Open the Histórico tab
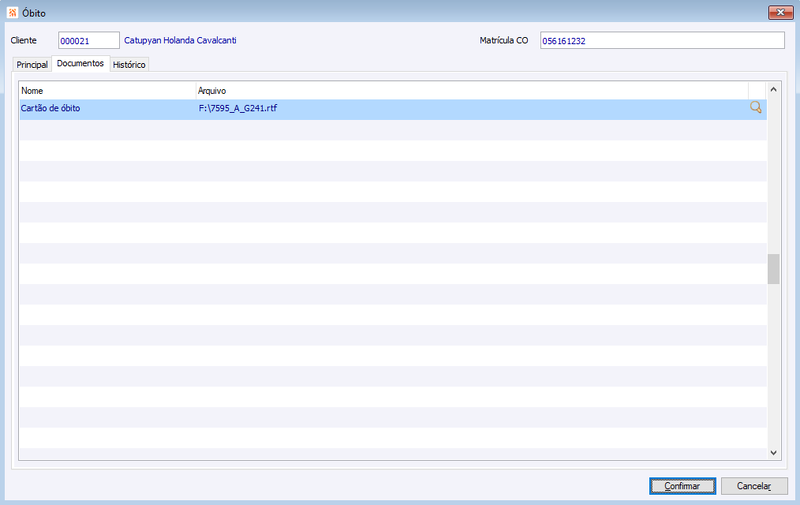This screenshot has height=505, width=800. pyautogui.click(x=129, y=65)
